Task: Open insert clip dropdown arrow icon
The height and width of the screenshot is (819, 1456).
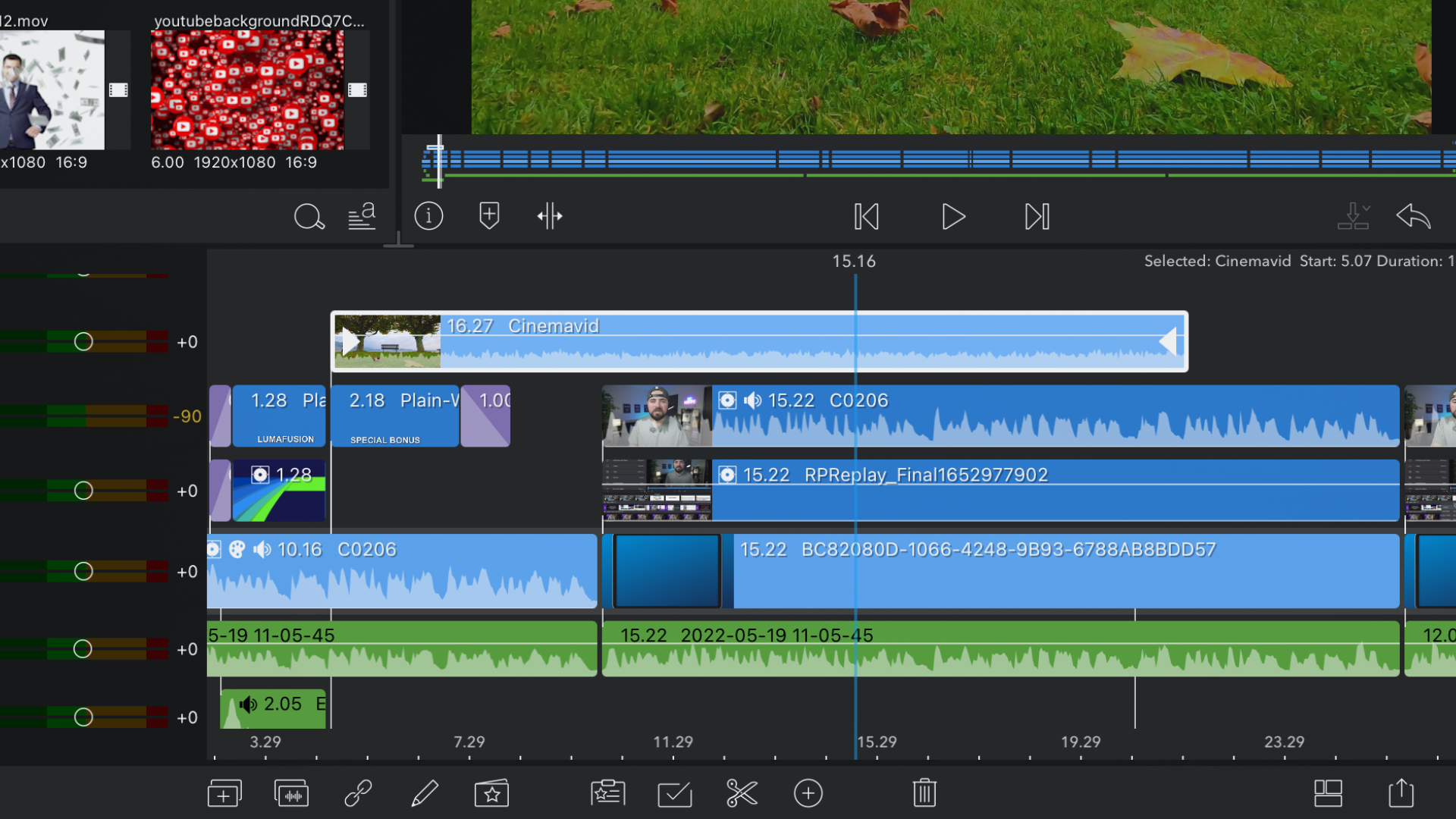Action: [1353, 217]
